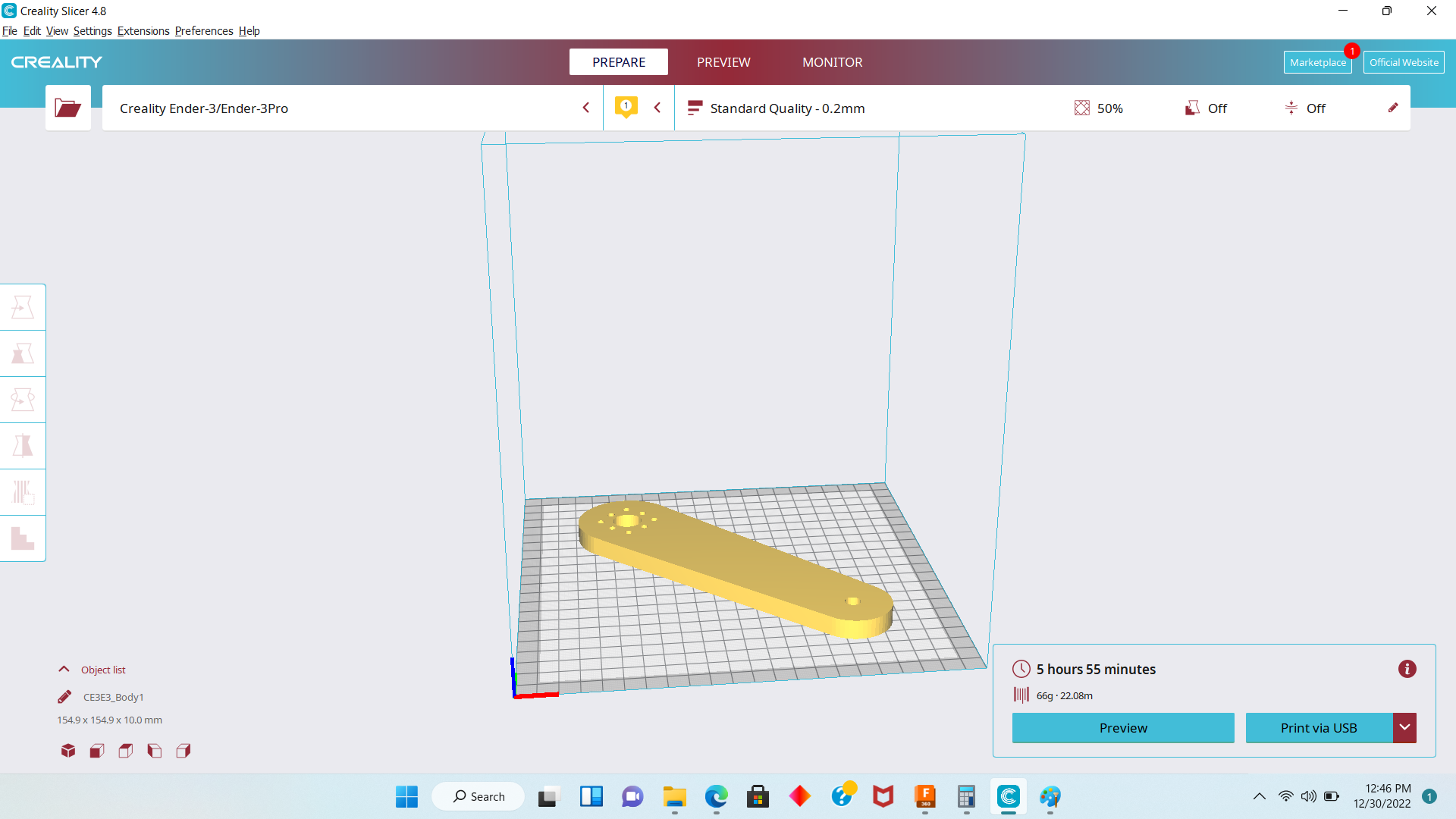Open the Extensions menu
The width and height of the screenshot is (1456, 819).
coord(143,31)
